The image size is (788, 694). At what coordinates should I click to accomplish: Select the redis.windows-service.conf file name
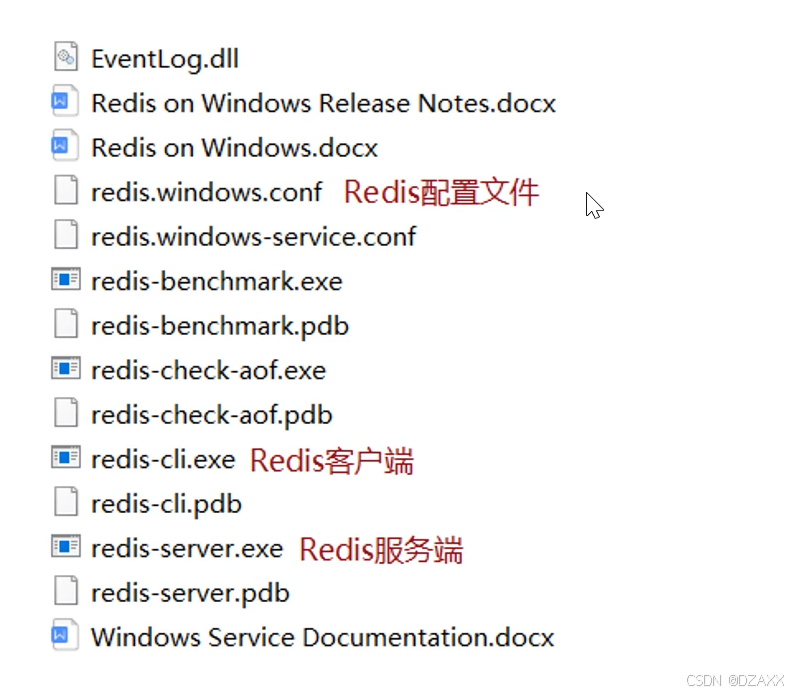click(x=254, y=237)
